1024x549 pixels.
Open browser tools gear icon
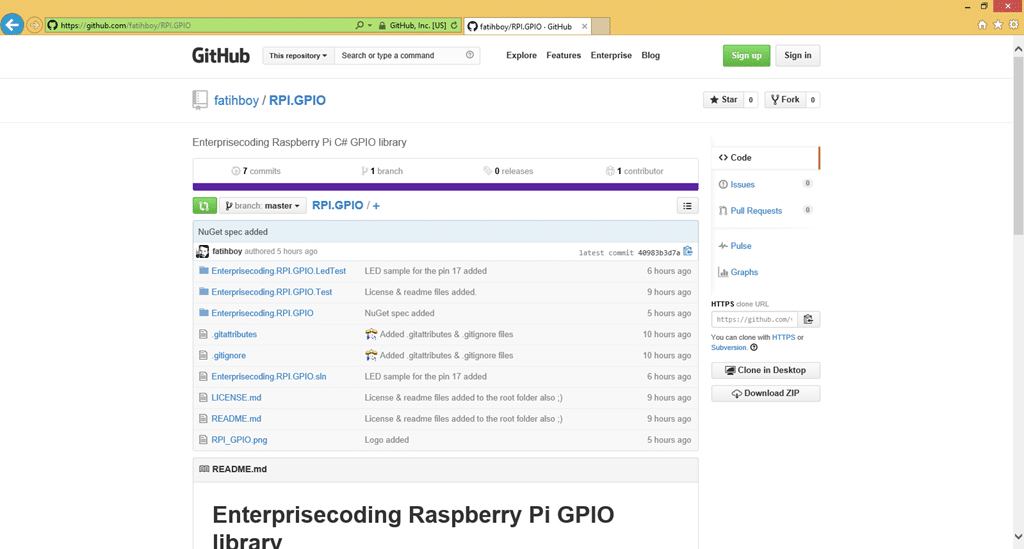click(1014, 25)
